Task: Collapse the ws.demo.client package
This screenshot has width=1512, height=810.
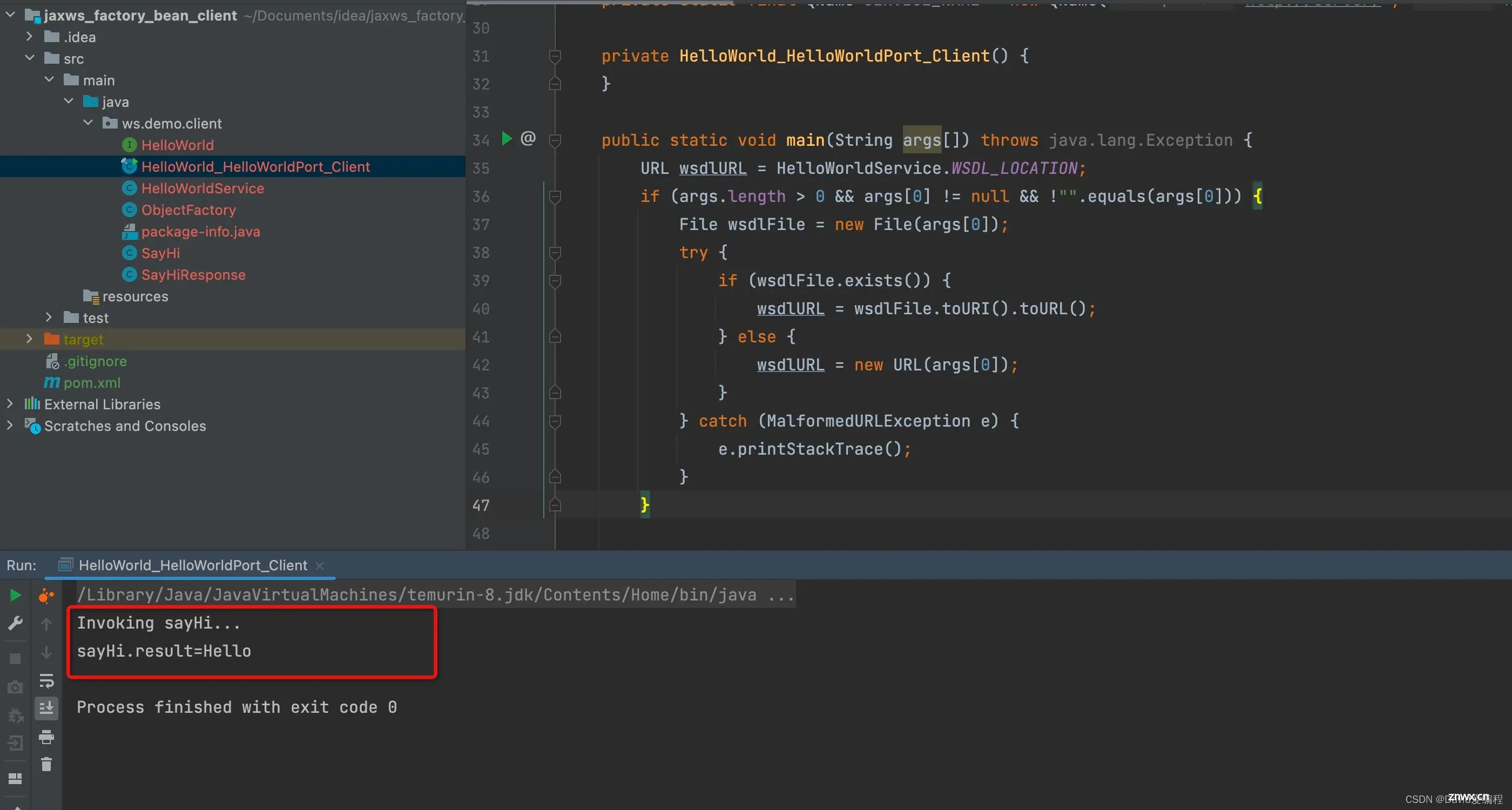Action: [x=88, y=123]
